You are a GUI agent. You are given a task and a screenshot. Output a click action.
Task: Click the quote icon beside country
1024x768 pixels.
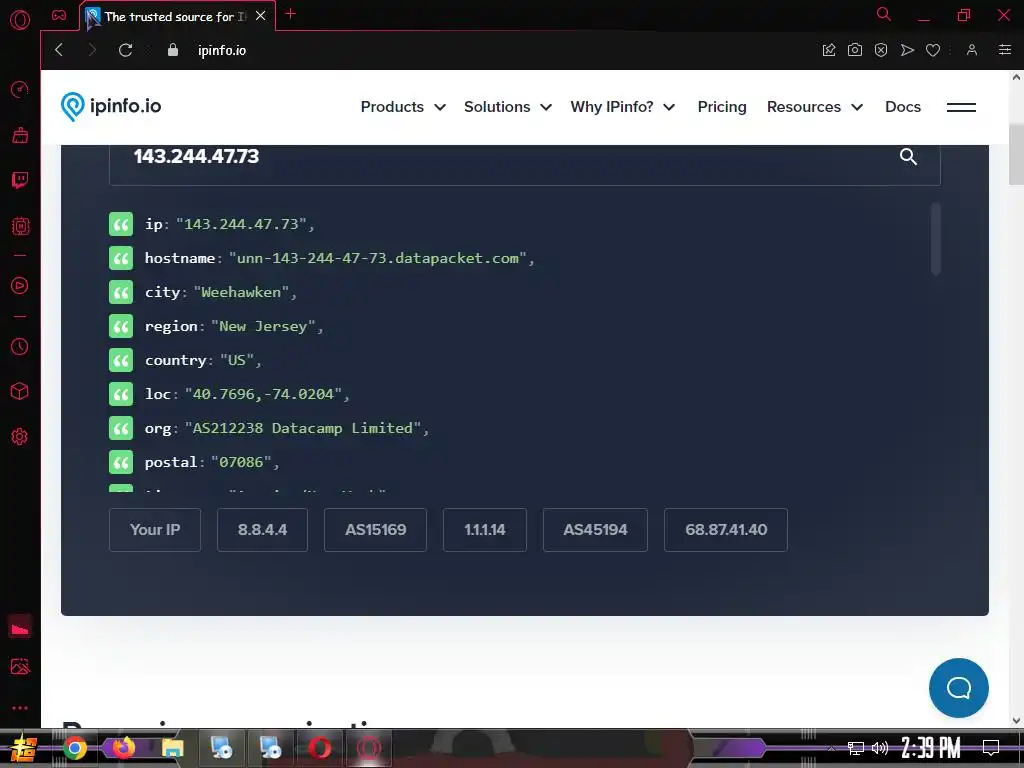(121, 360)
